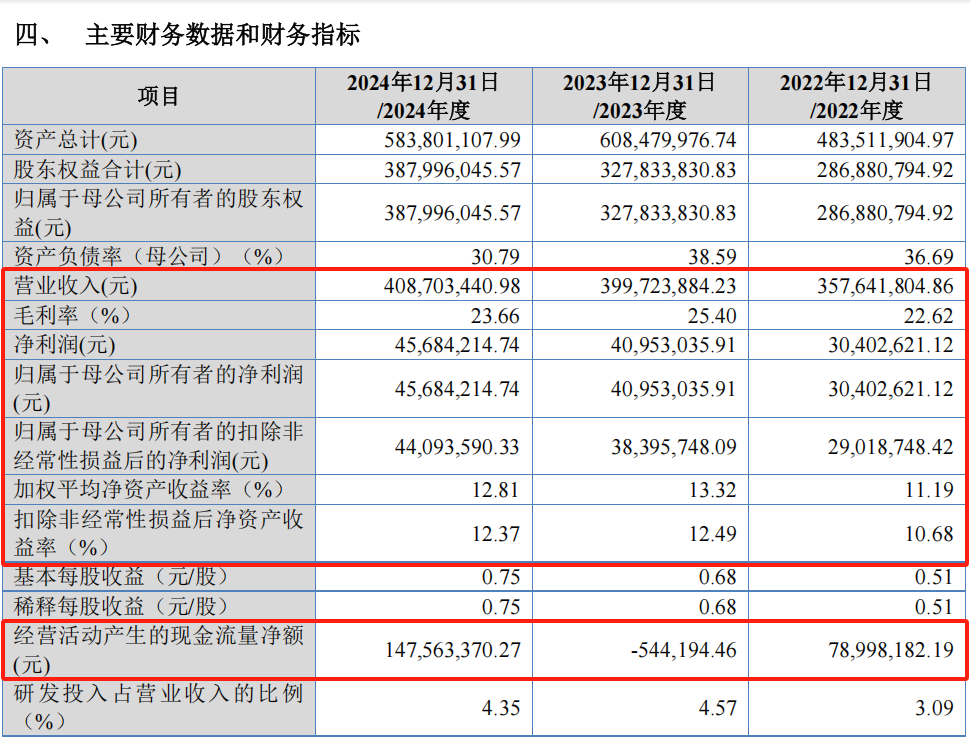Click the section heading 主要财务数据和财务指标
Viewport: 970px width, 740px height.
[222, 35]
